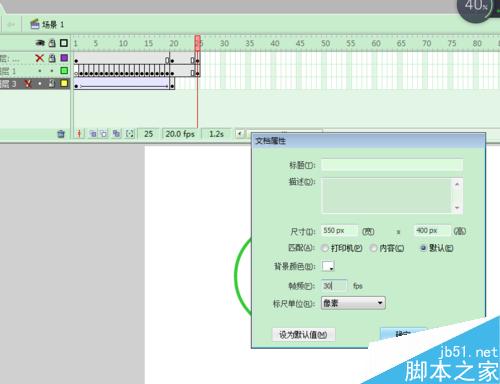The height and width of the screenshot is (384, 500).
Task: Show the top layer by clicking its red X
Action: 40,58
